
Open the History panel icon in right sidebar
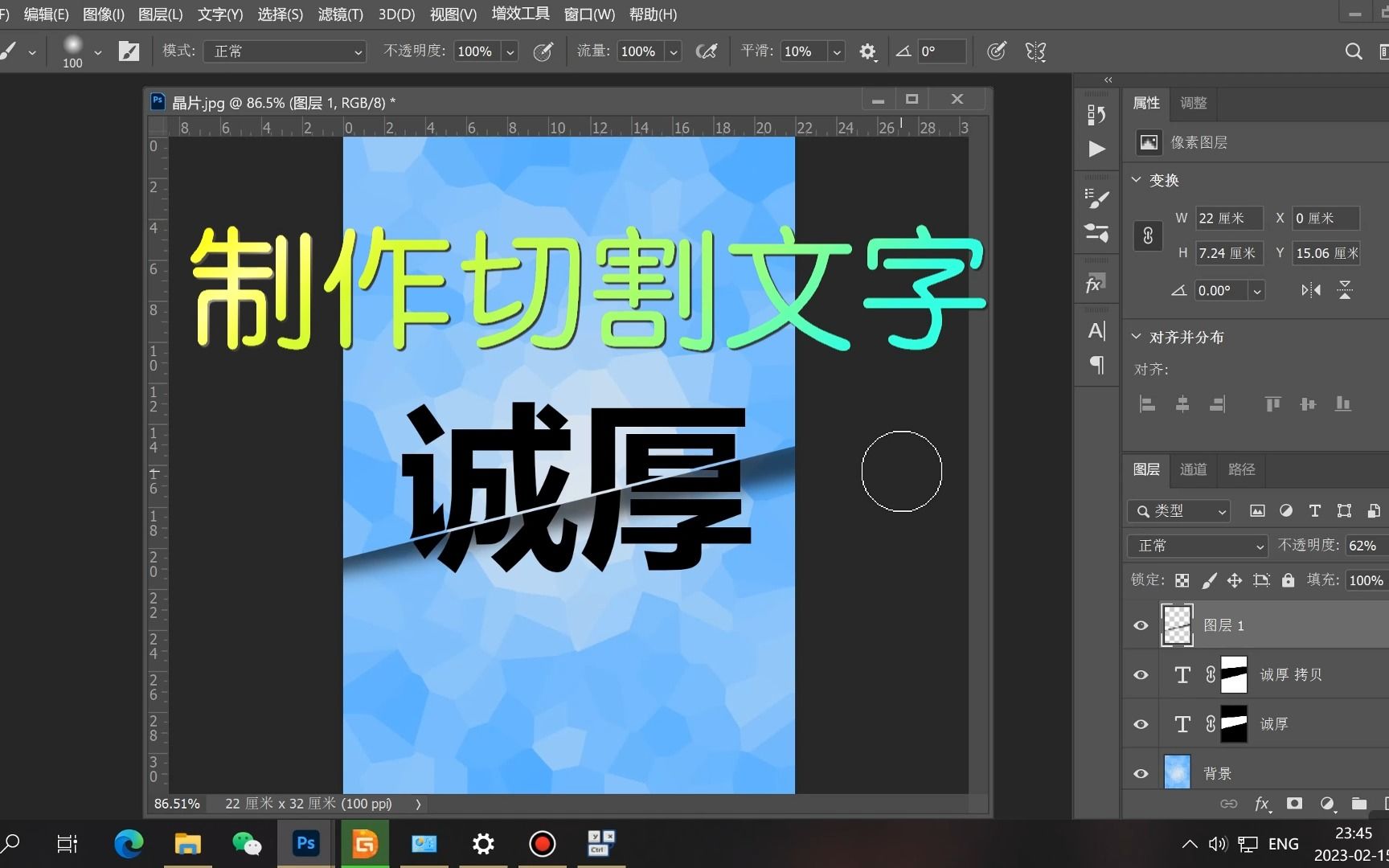point(1096,115)
